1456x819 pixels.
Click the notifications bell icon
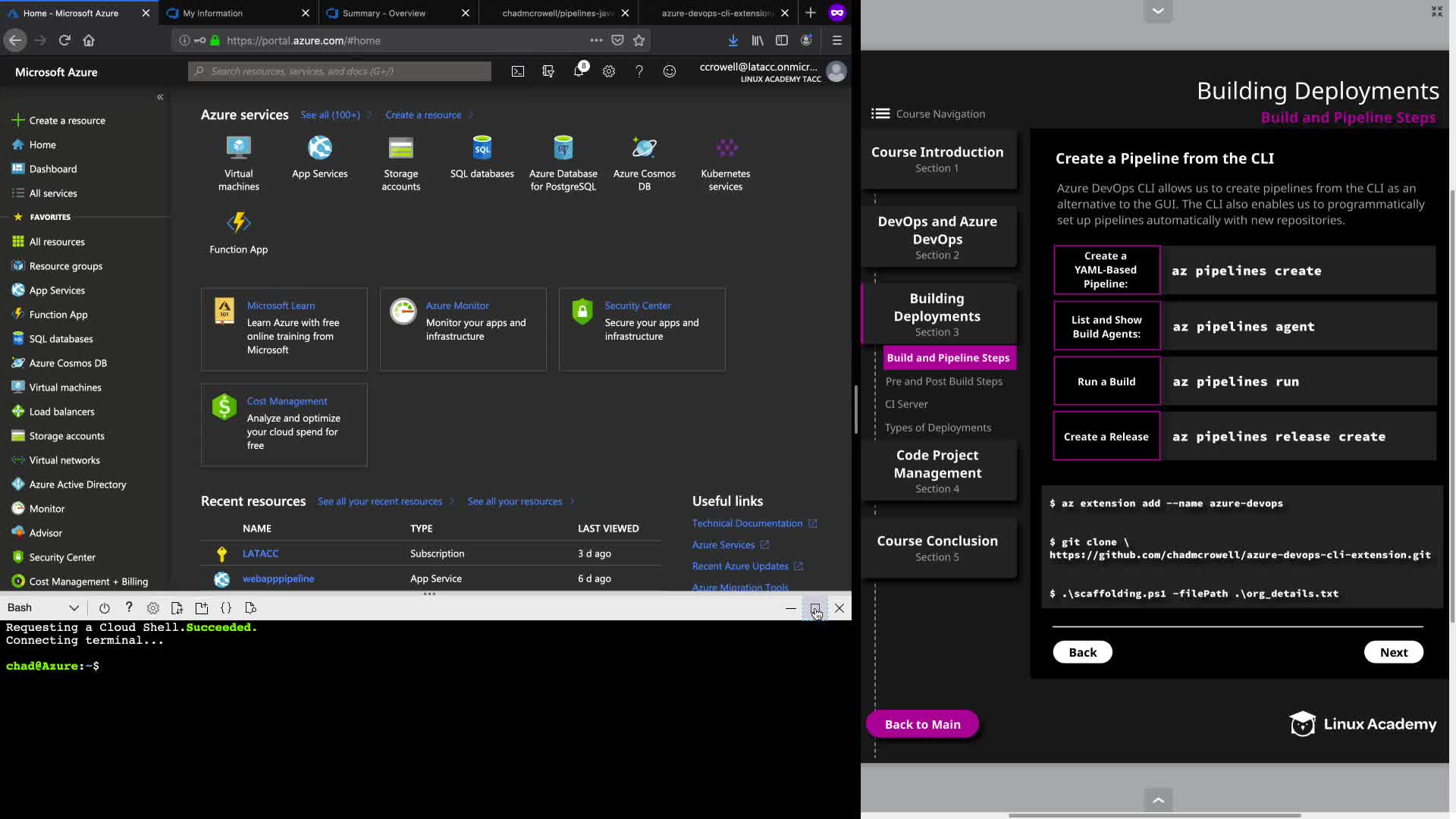click(579, 71)
